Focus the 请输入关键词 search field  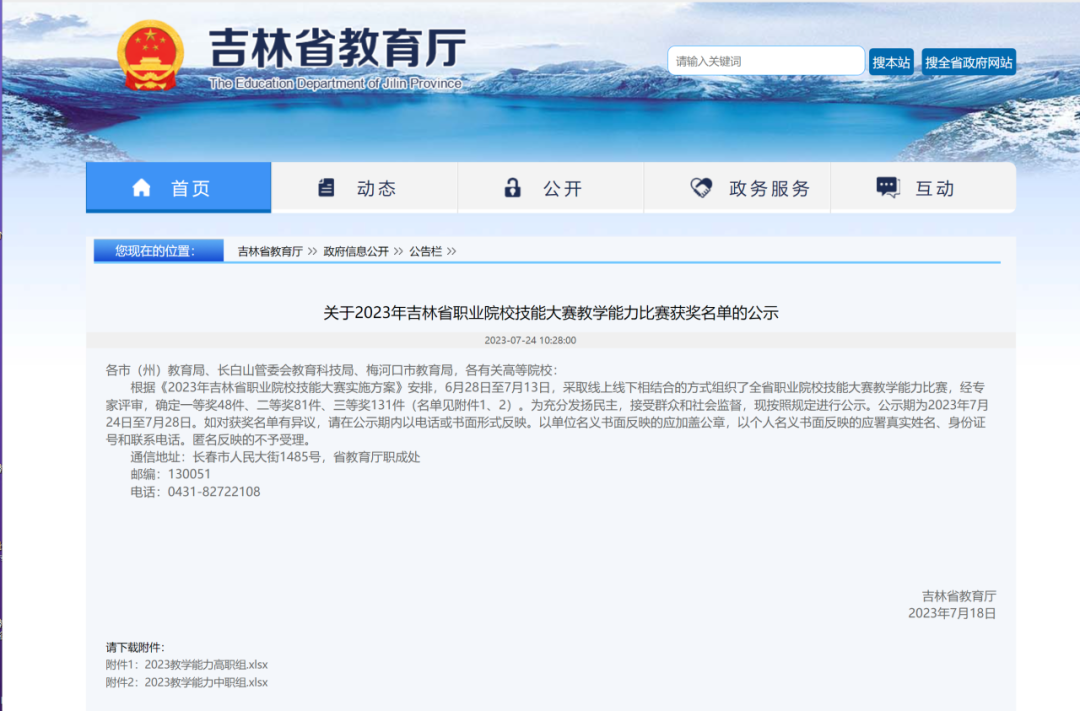(x=765, y=61)
